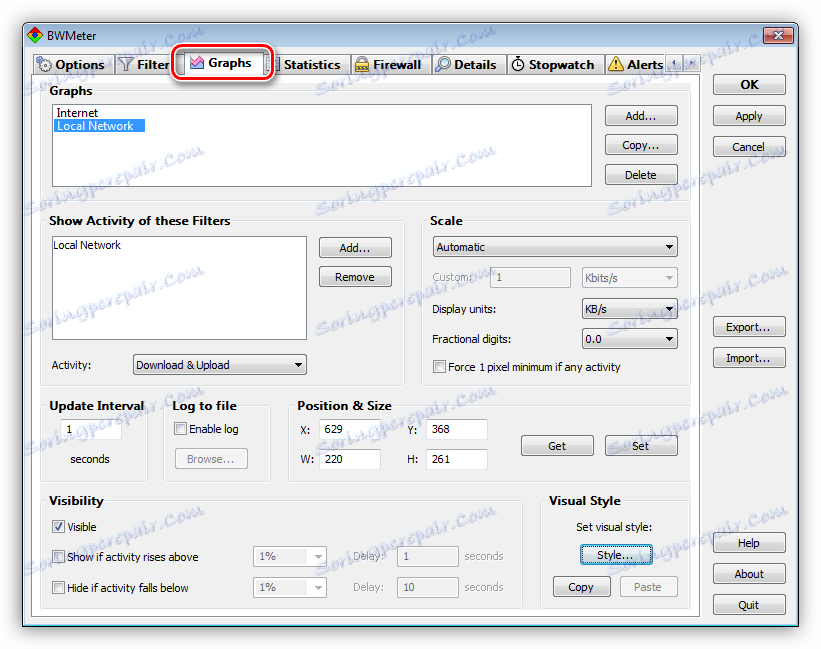Open Help
Screen dimensions: 821x649
click(749, 543)
